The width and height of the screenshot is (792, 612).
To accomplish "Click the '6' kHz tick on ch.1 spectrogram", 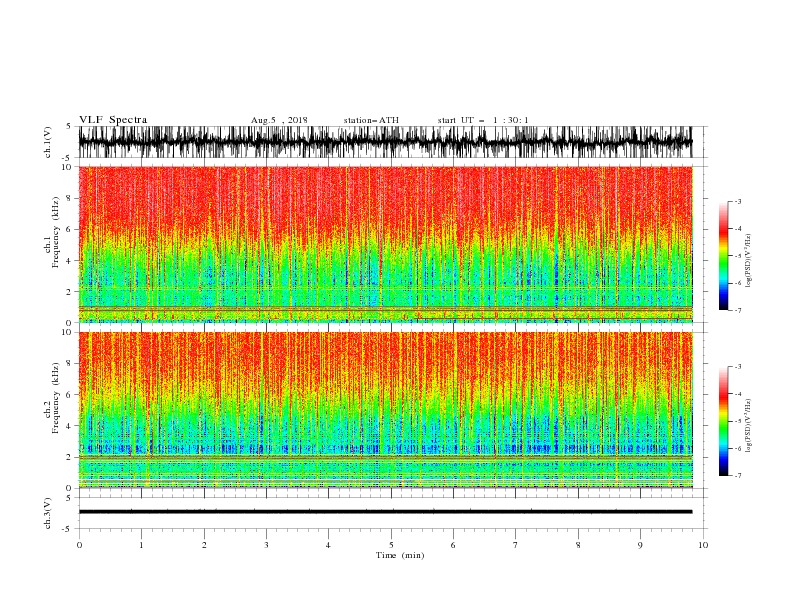I will coord(70,229).
